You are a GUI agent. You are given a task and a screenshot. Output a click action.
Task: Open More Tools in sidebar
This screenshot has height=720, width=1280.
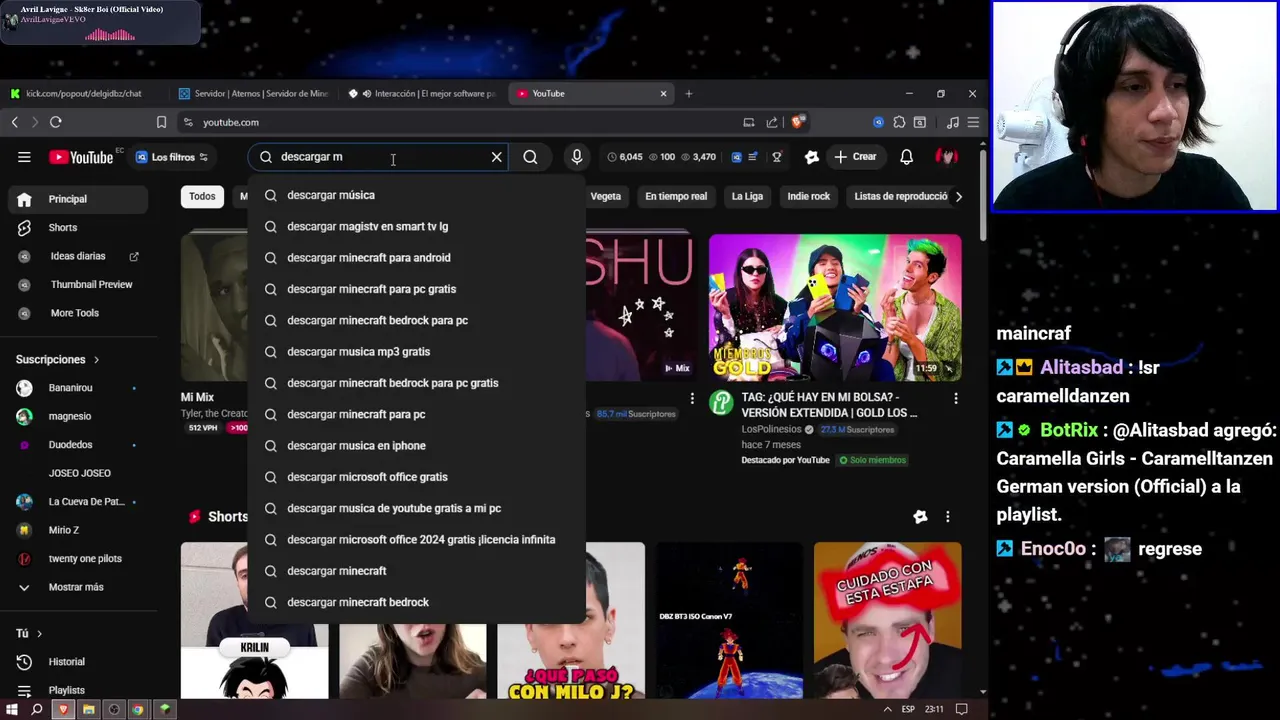(x=78, y=313)
